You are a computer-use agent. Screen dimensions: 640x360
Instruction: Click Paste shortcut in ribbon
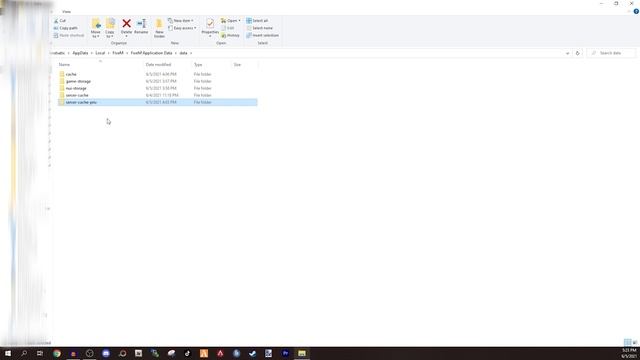coord(69,35)
